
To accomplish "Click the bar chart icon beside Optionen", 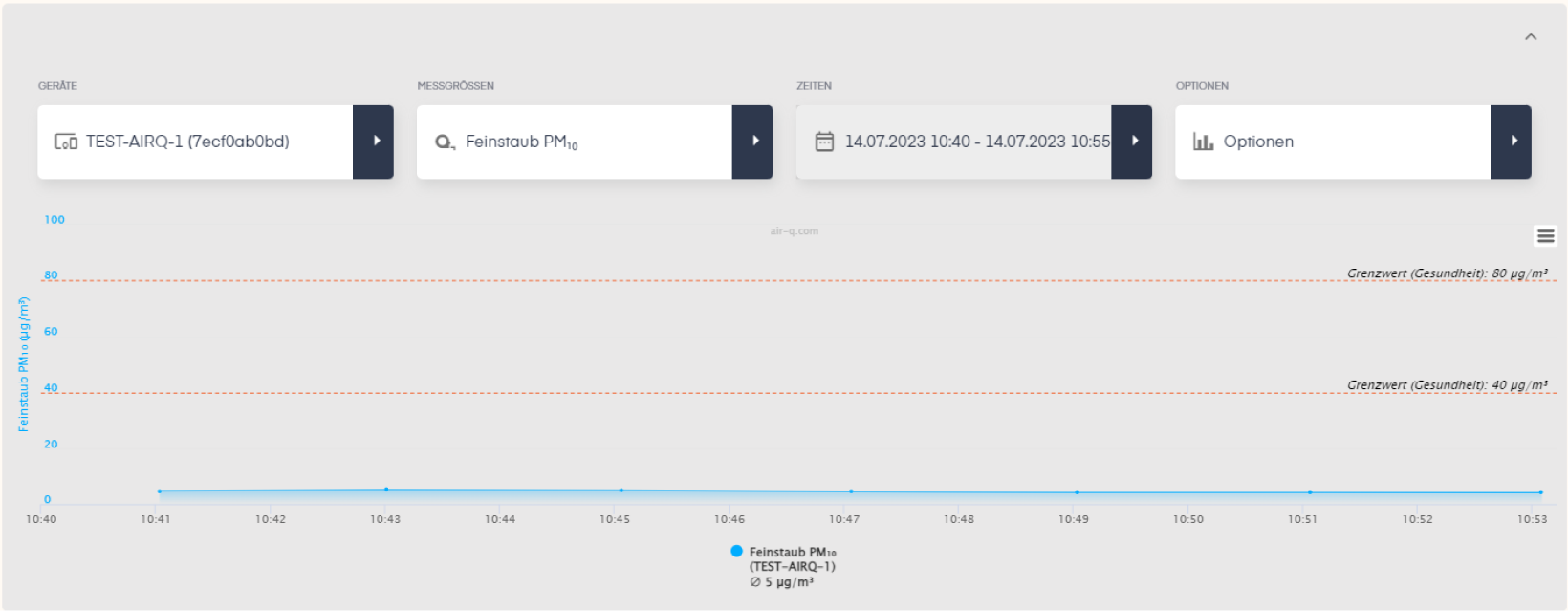I will 1203,142.
